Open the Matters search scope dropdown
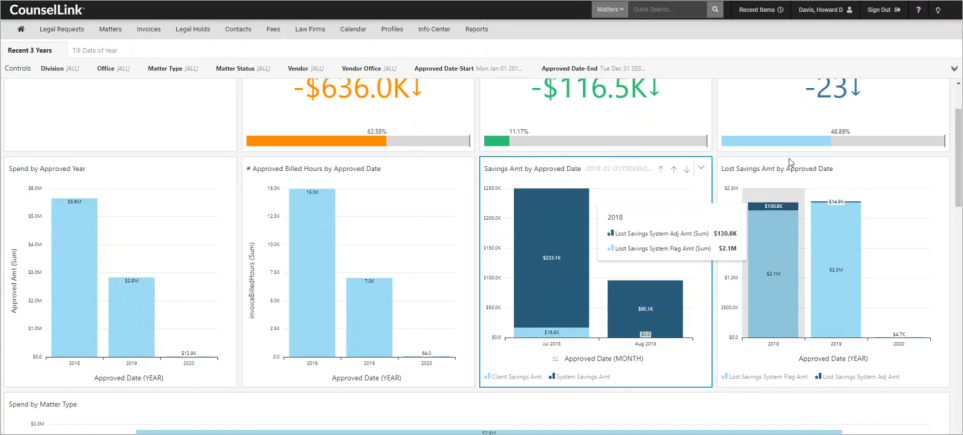 coord(610,10)
